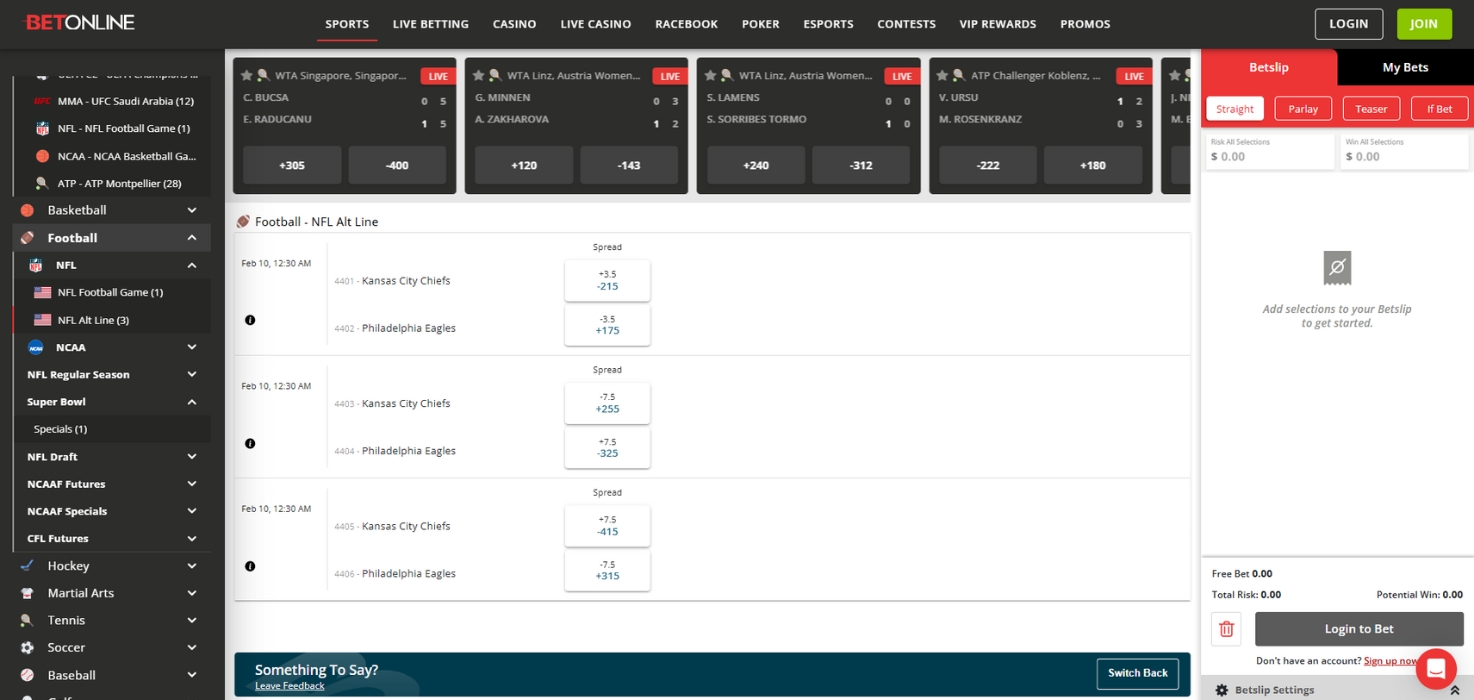Open the Racebook page
The width and height of the screenshot is (1474, 700).
pos(686,24)
